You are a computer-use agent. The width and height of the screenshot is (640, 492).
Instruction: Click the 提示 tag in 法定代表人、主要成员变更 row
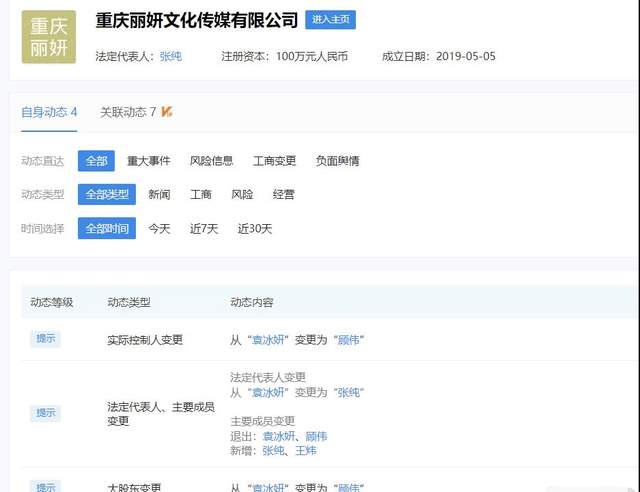coord(45,413)
